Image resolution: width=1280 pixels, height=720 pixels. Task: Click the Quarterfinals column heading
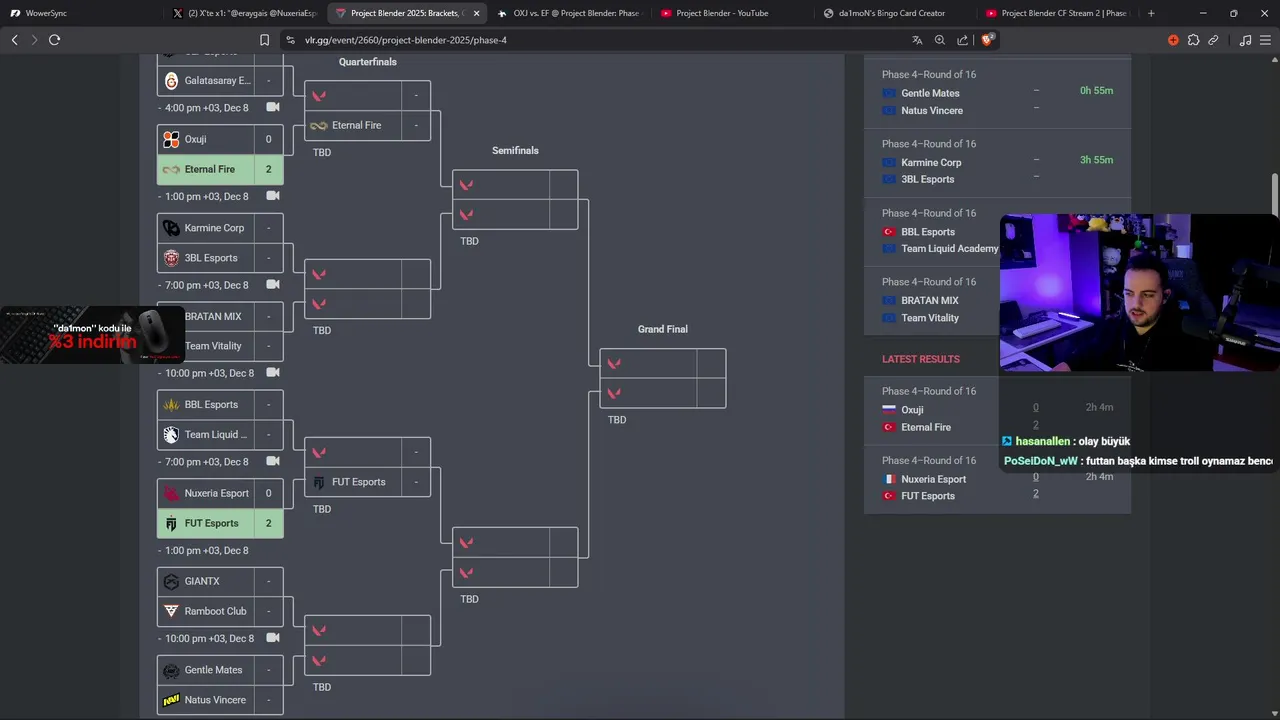coord(368,62)
